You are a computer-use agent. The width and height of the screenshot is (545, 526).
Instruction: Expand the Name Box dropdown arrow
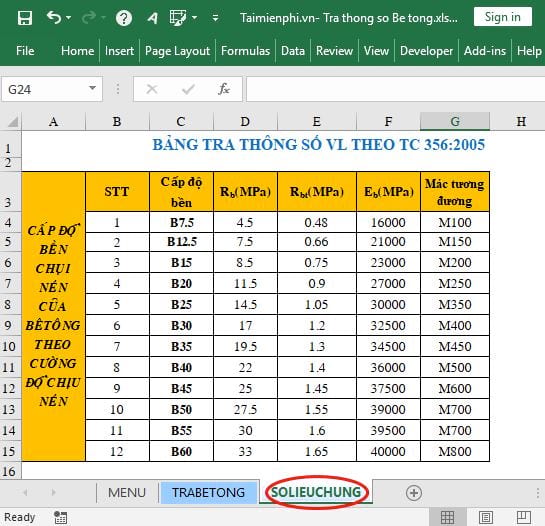(x=92, y=88)
